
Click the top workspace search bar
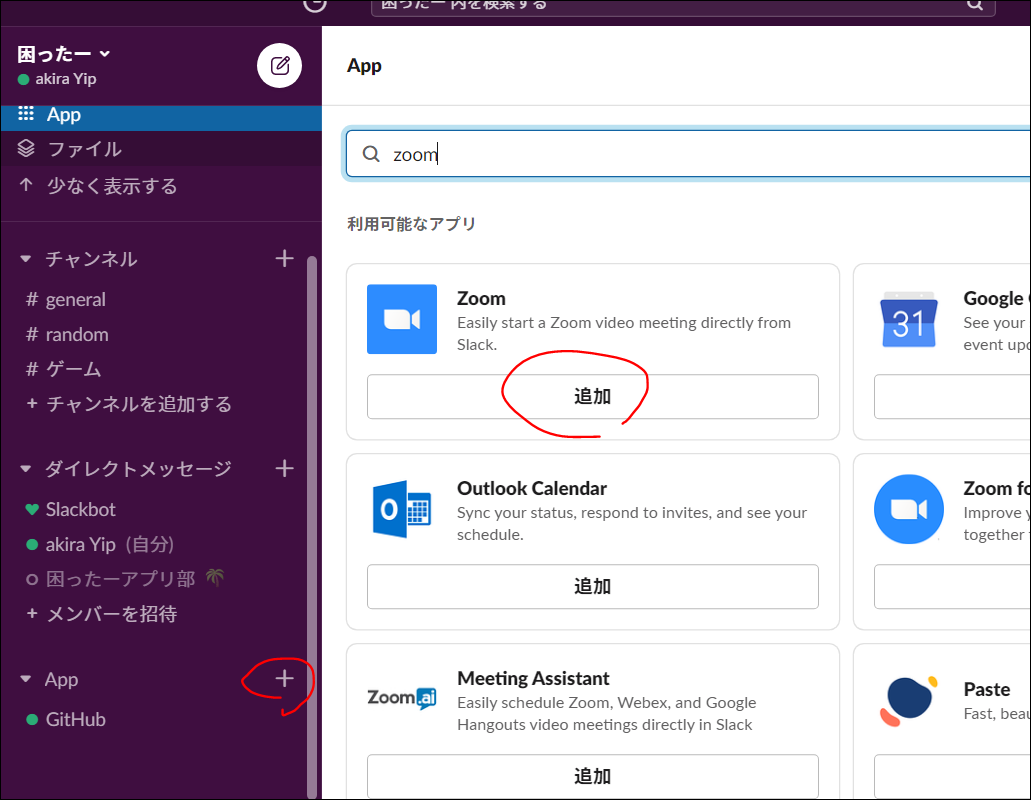point(683,7)
